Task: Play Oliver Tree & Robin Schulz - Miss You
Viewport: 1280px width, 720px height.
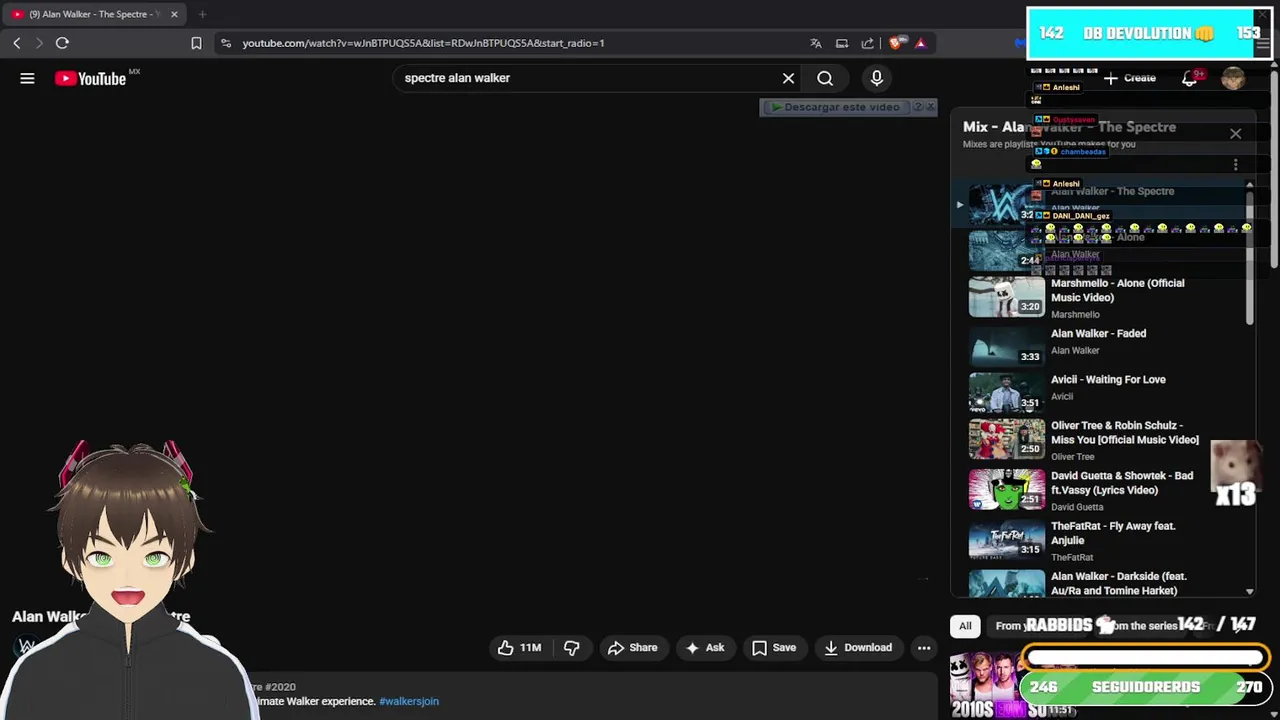Action: click(1125, 432)
